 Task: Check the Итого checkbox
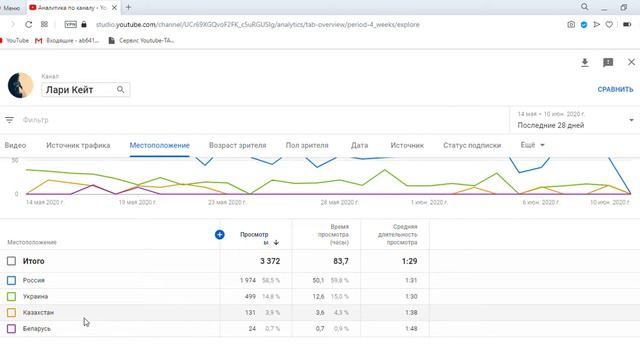click(x=11, y=261)
